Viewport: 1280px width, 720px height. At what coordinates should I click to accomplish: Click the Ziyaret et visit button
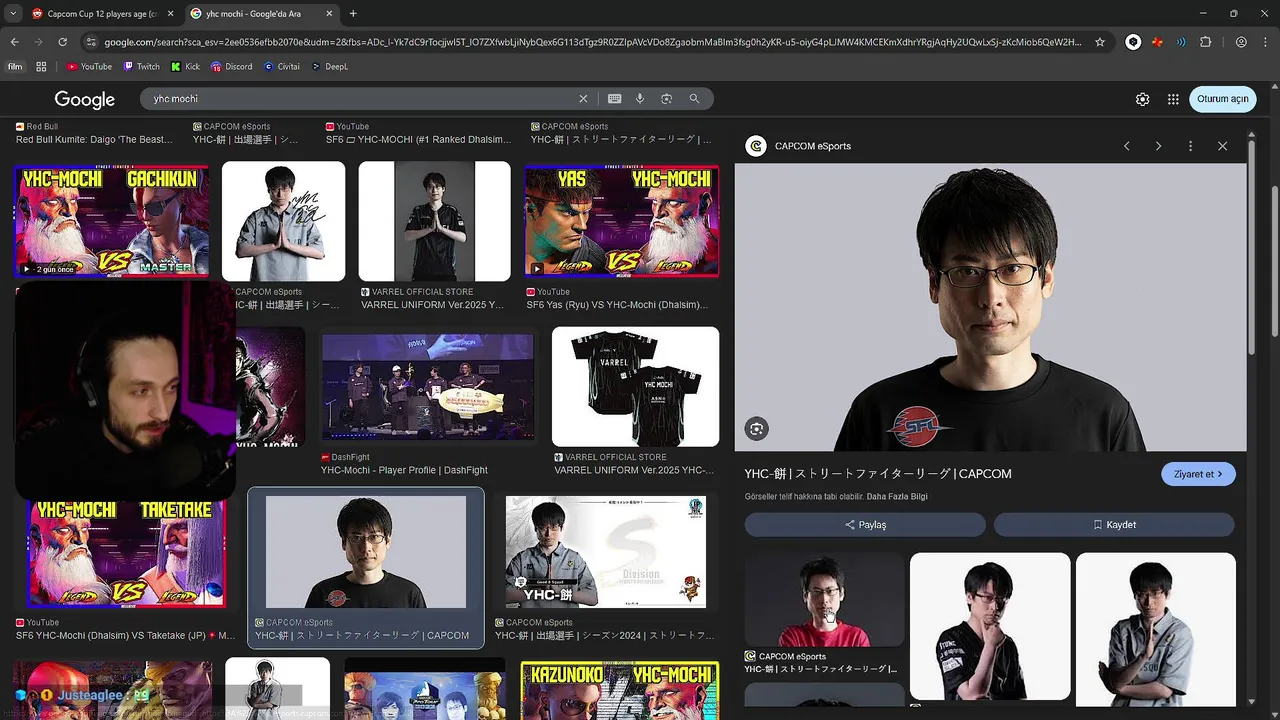click(1198, 474)
